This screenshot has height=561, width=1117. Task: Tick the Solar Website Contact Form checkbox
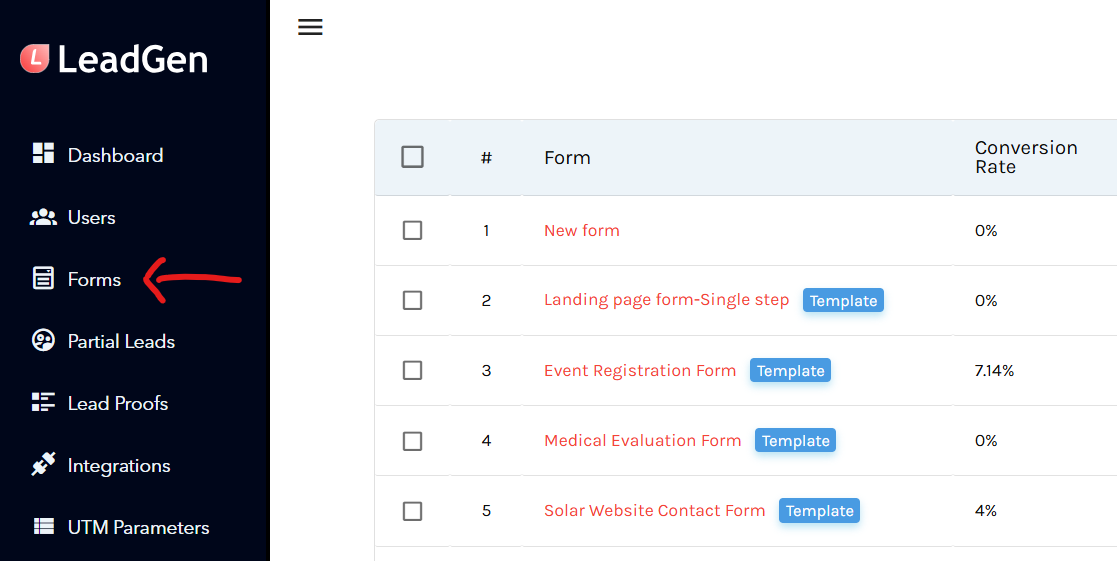click(x=412, y=511)
